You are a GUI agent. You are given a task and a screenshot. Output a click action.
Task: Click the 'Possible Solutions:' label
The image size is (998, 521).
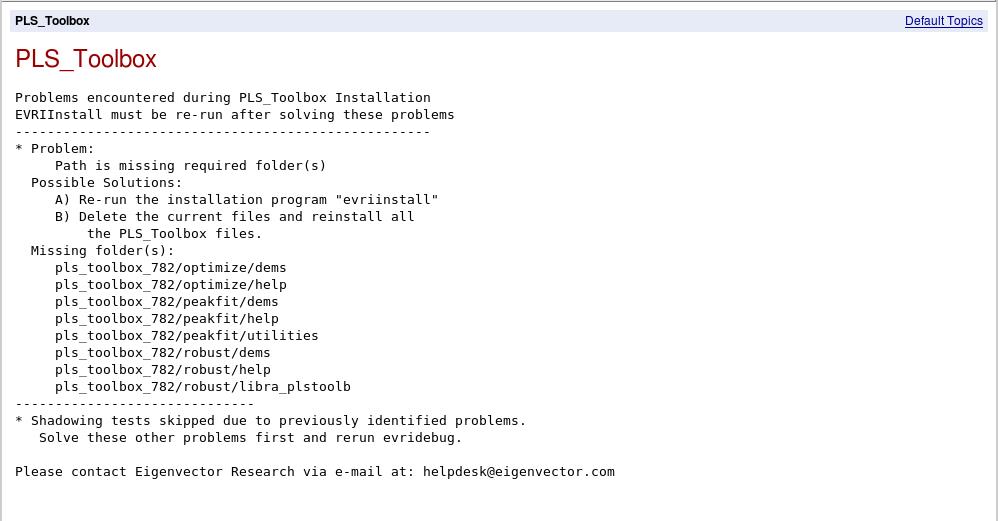(x=107, y=183)
